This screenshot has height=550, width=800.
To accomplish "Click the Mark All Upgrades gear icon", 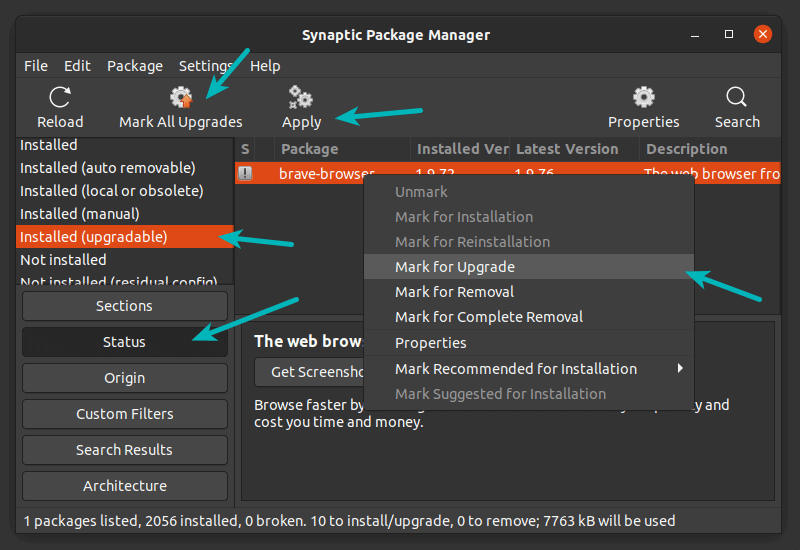I will 181,98.
